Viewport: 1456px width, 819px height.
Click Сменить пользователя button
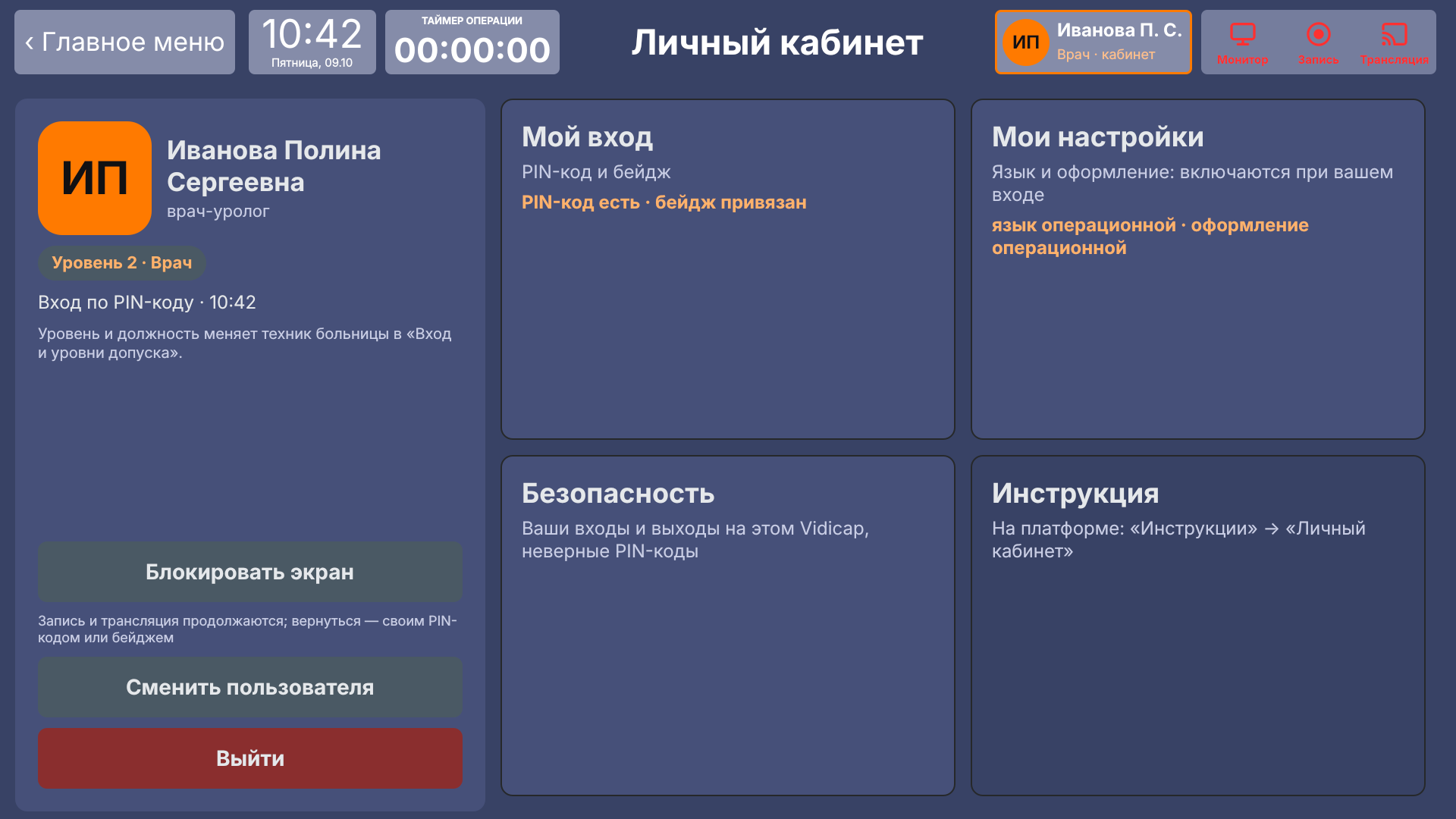click(x=250, y=687)
